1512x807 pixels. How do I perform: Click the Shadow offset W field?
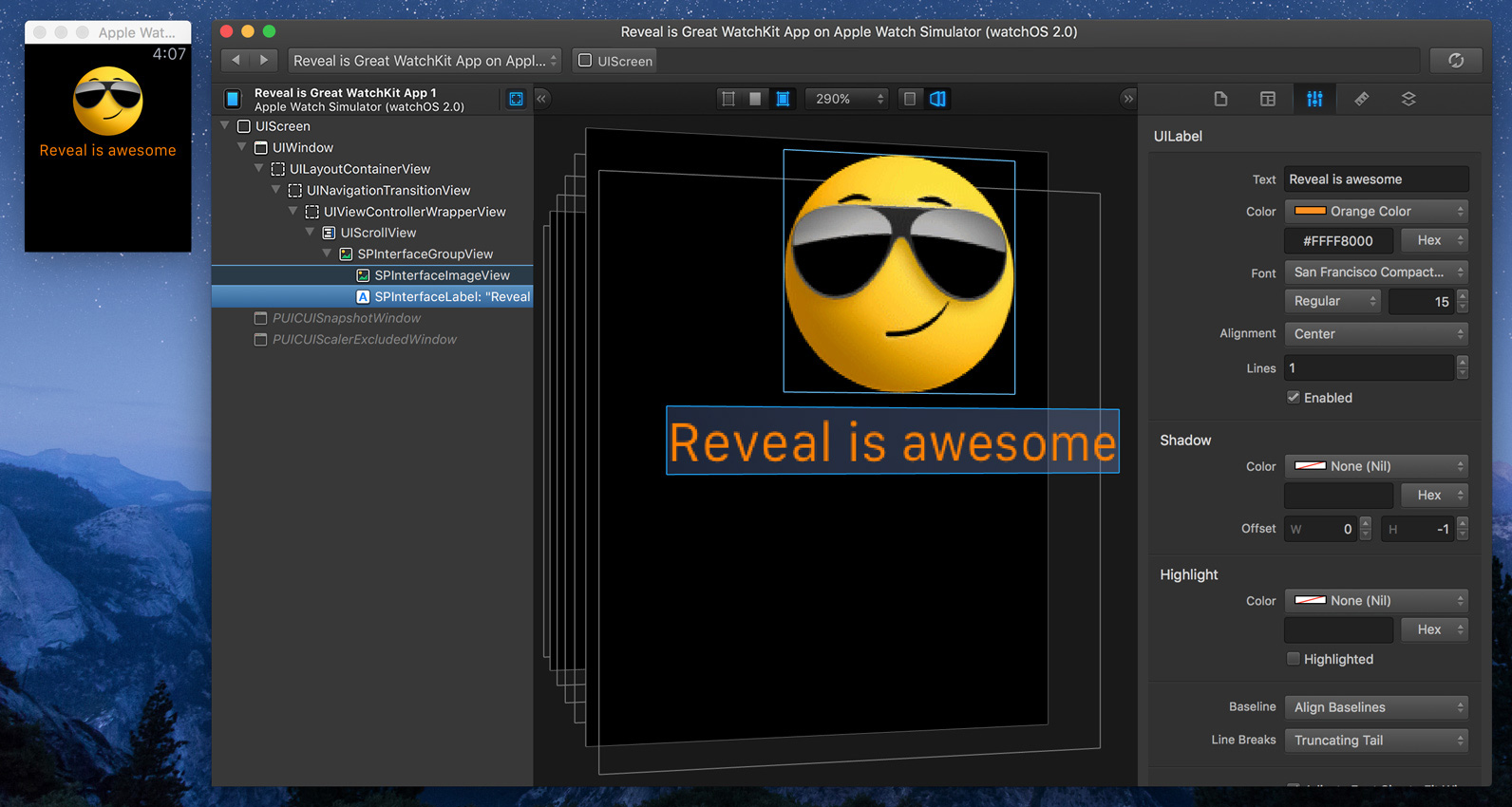pyautogui.click(x=1320, y=529)
